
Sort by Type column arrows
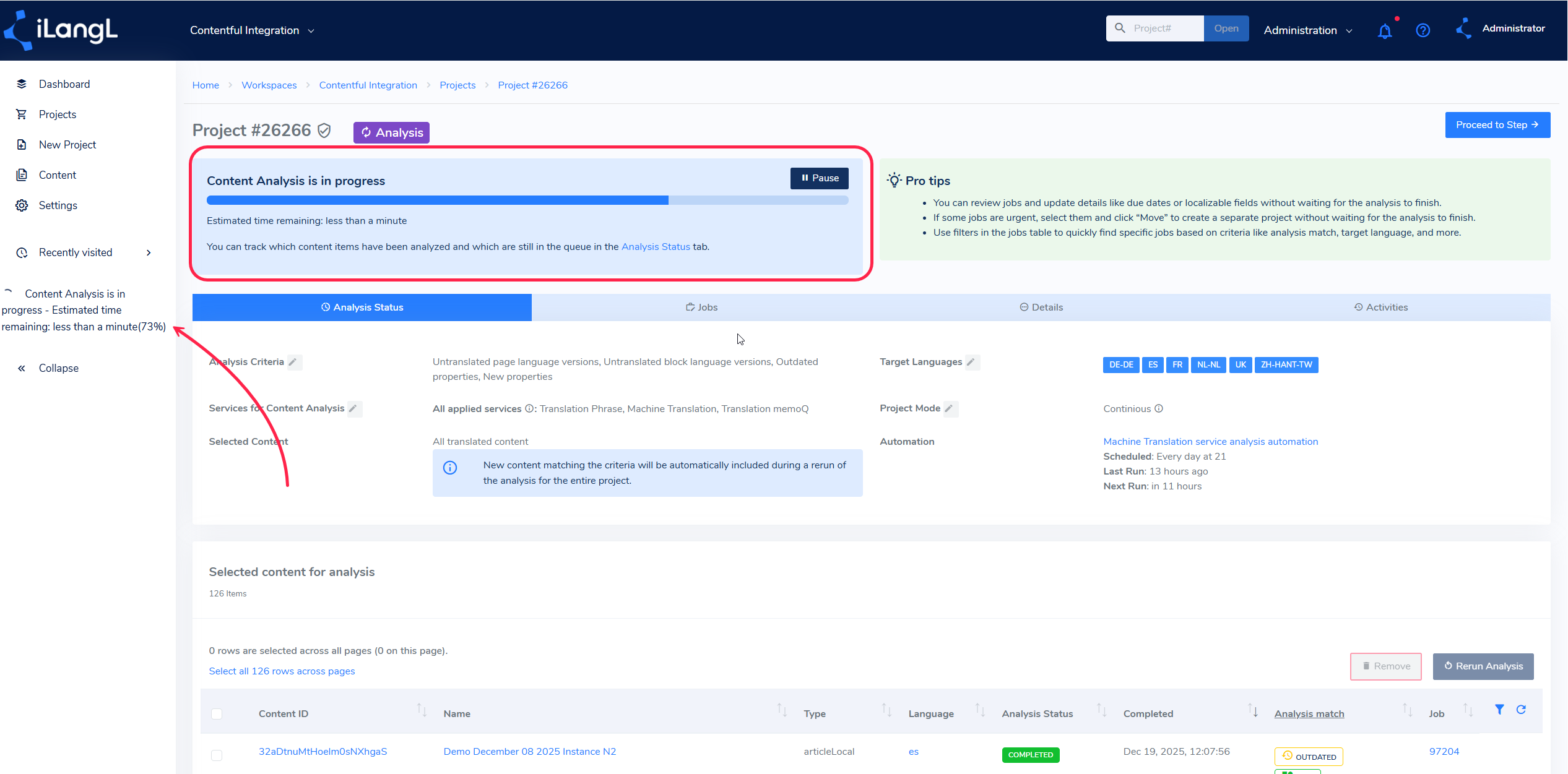[886, 710]
